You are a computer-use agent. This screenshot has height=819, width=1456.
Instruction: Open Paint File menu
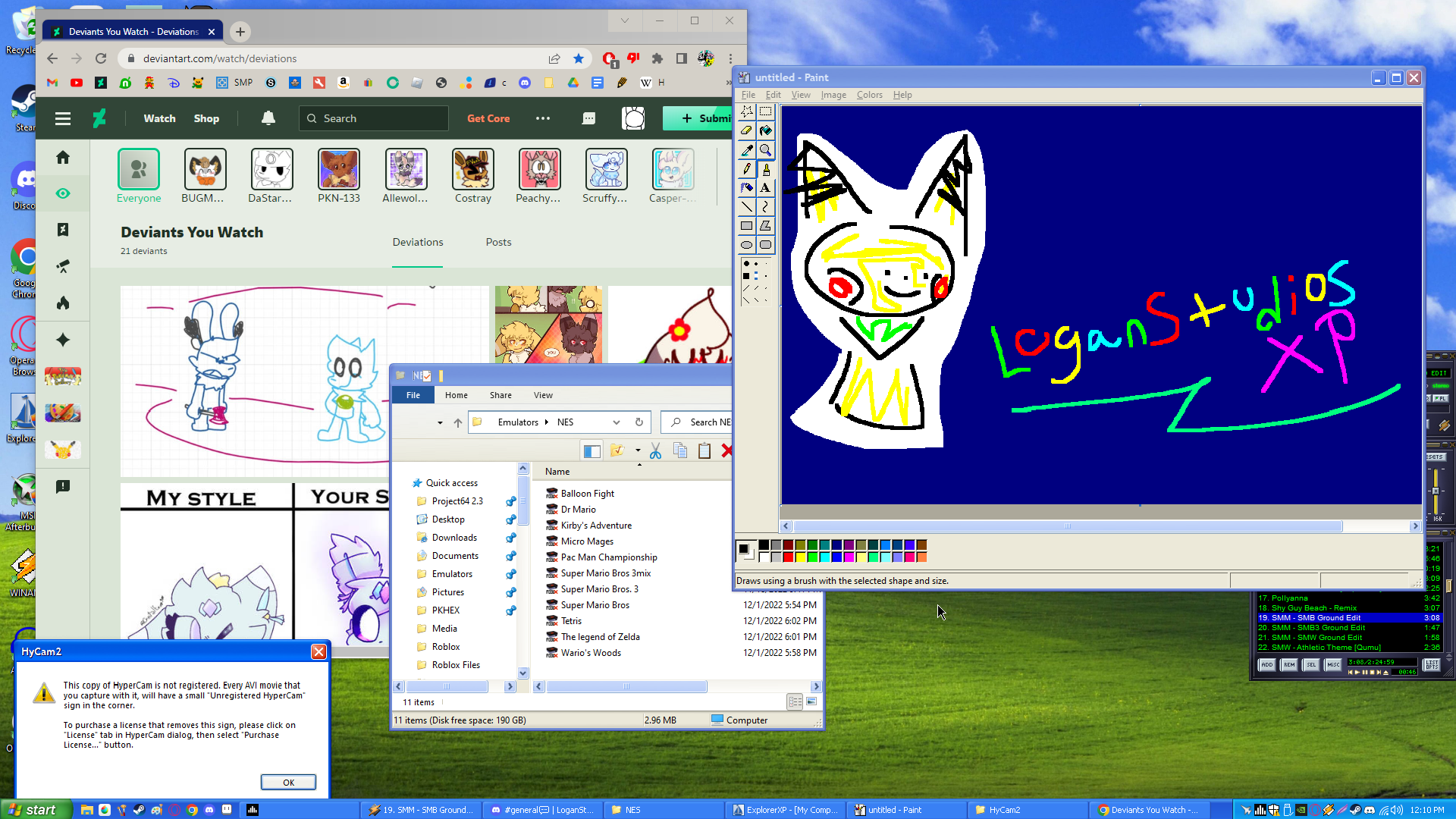748,95
